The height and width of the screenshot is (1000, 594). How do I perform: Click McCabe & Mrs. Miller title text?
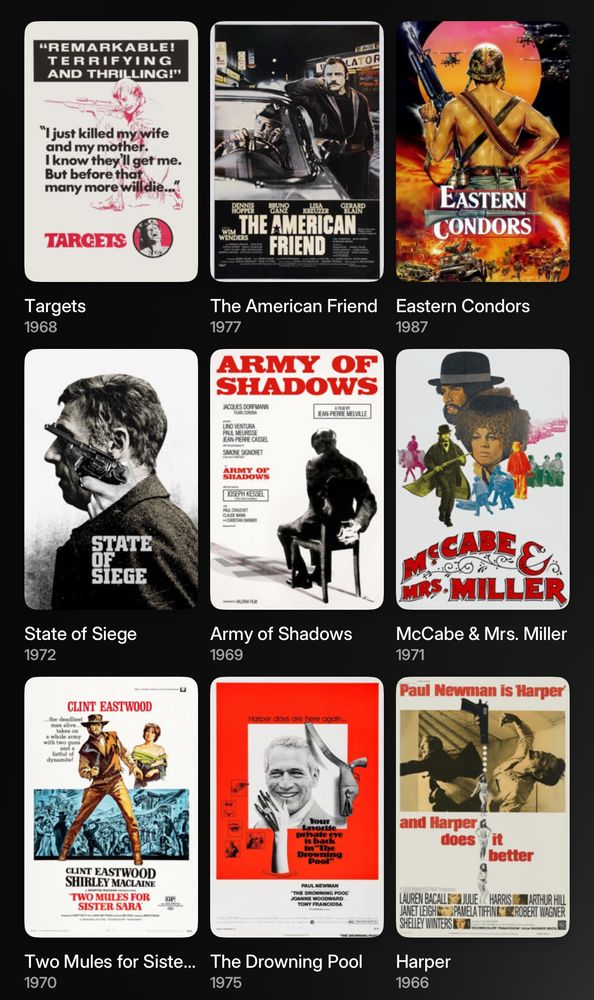tap(481, 634)
